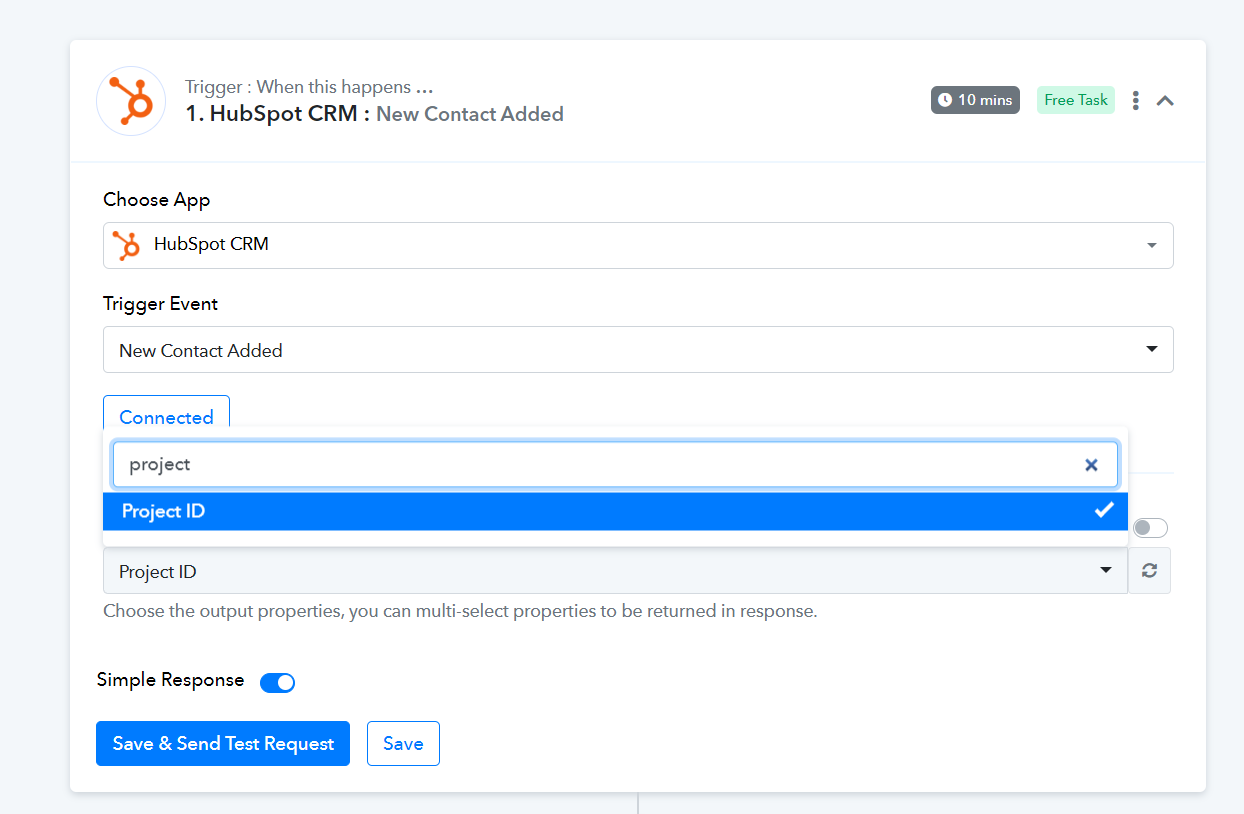Click Save & Send Test Request

pyautogui.click(x=223, y=743)
